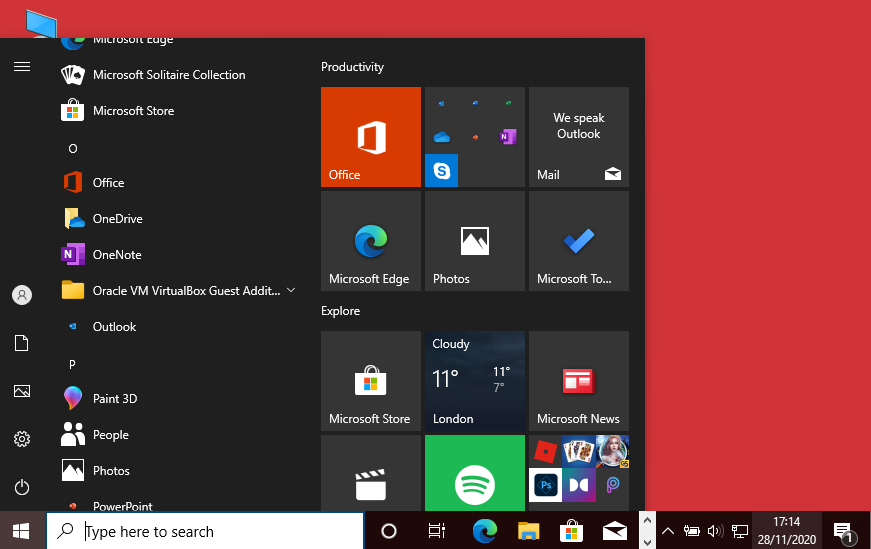Open Outlook from the app list

[178, 327]
